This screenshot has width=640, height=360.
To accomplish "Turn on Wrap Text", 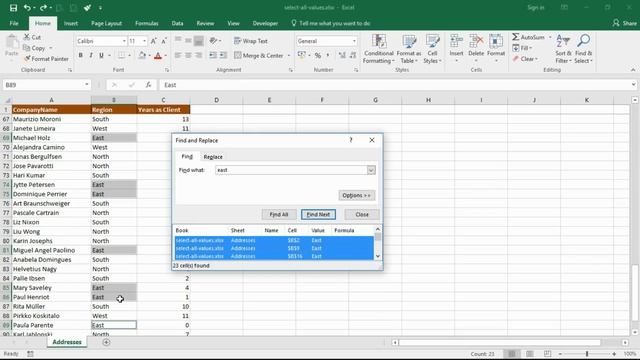I will [x=251, y=41].
